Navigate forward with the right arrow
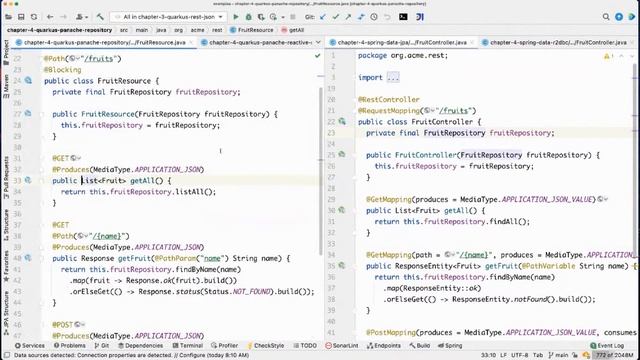Image resolution: width=640 pixels, height=360 pixels. [x=63, y=17]
